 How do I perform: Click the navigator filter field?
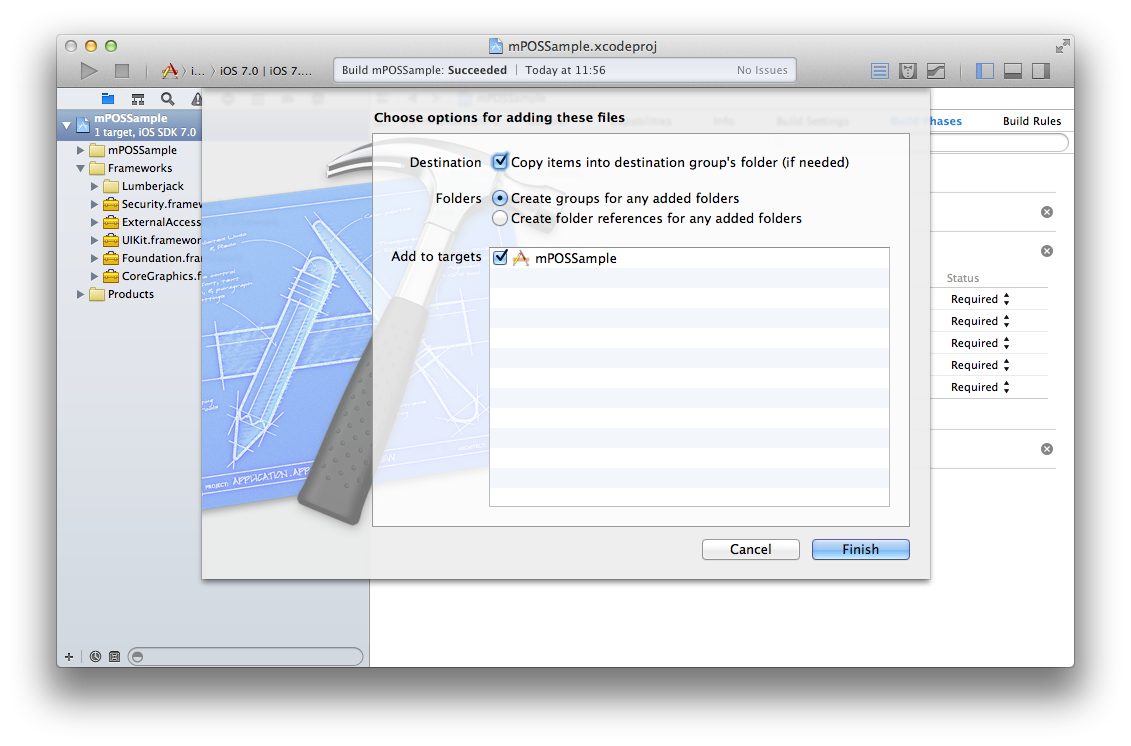[245, 657]
